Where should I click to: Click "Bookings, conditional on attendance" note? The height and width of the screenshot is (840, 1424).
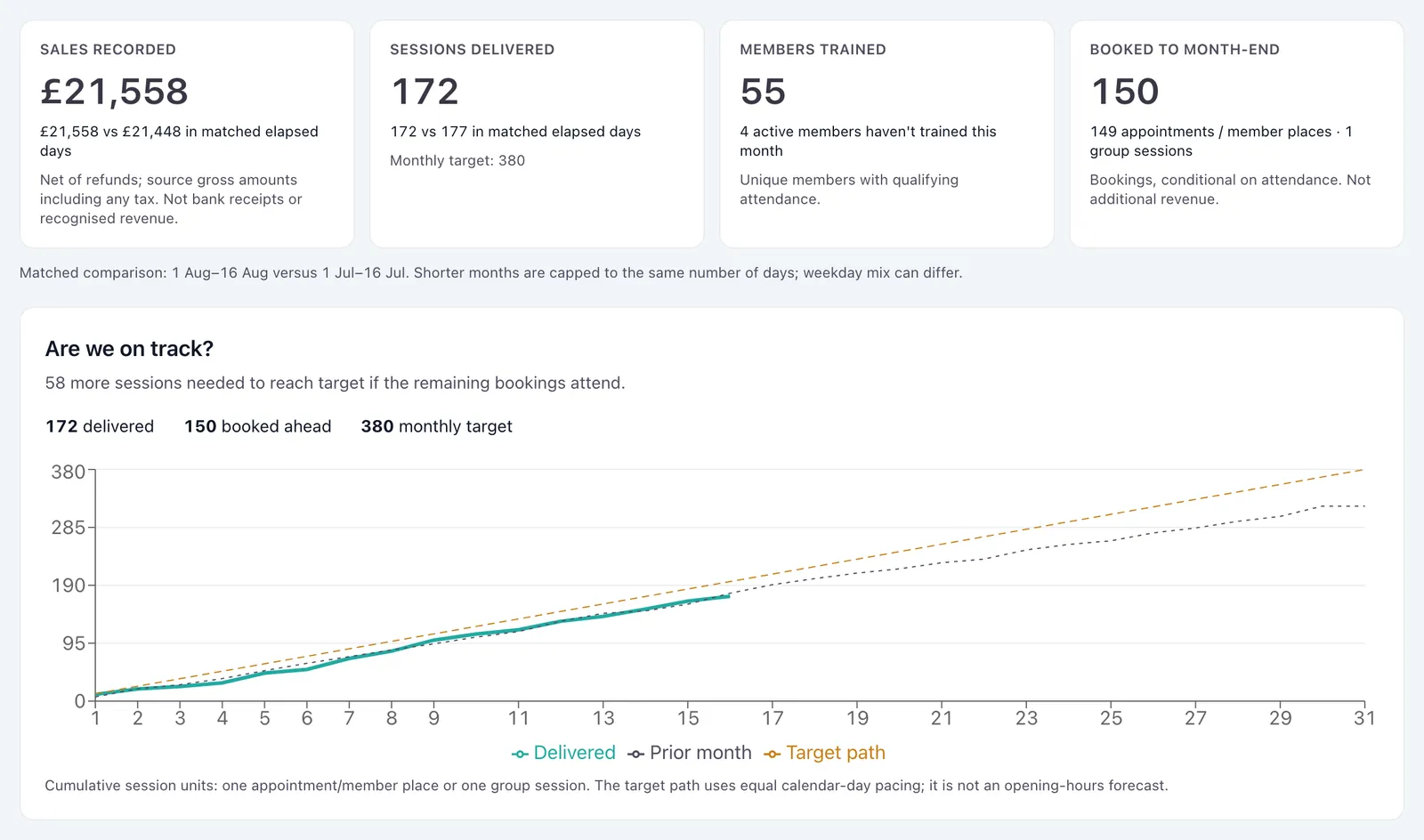click(1230, 190)
